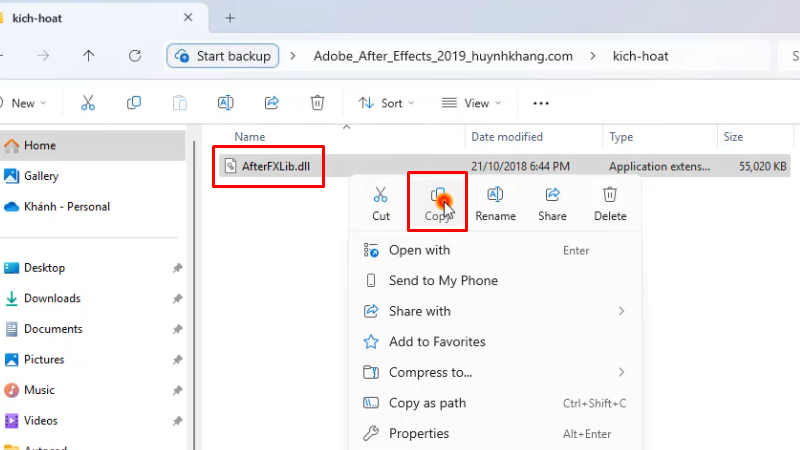Click the 21/10/2018 6:44 PM date cell
Screen dimensions: 800x450
click(520, 166)
